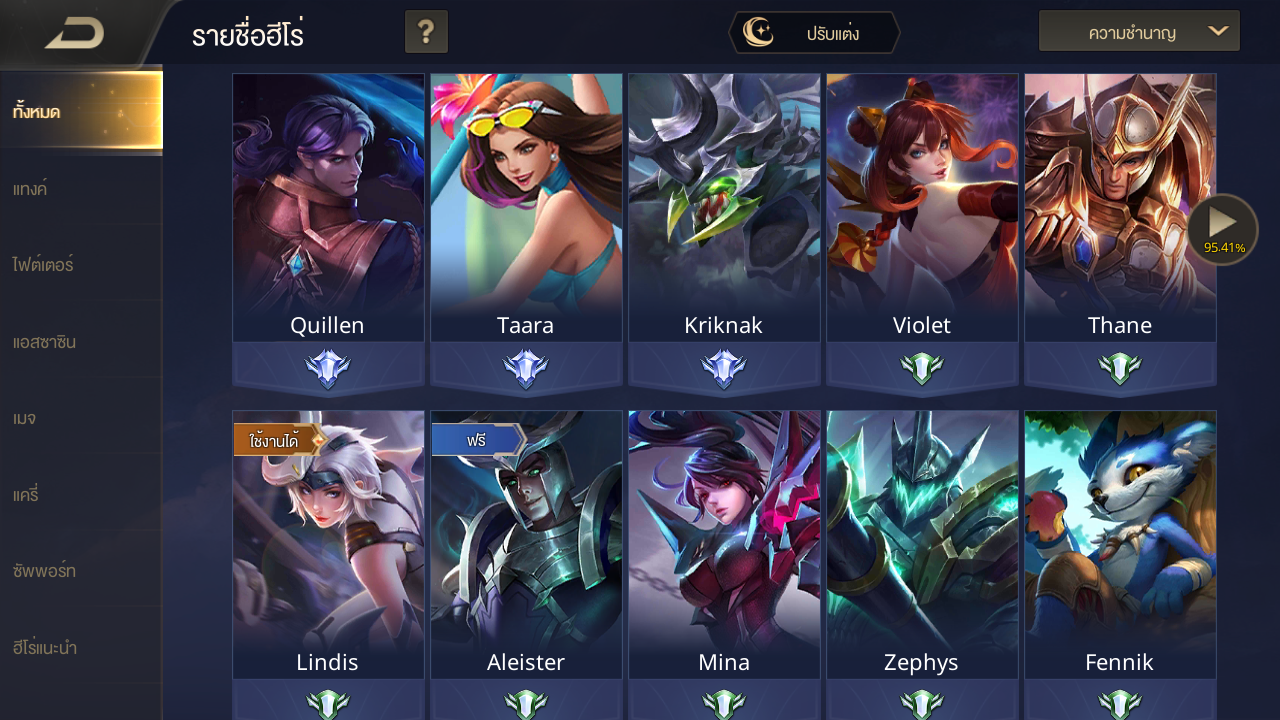Click Kriknak's blue proficiency badge
The width and height of the screenshot is (1280, 720).
coord(723,369)
